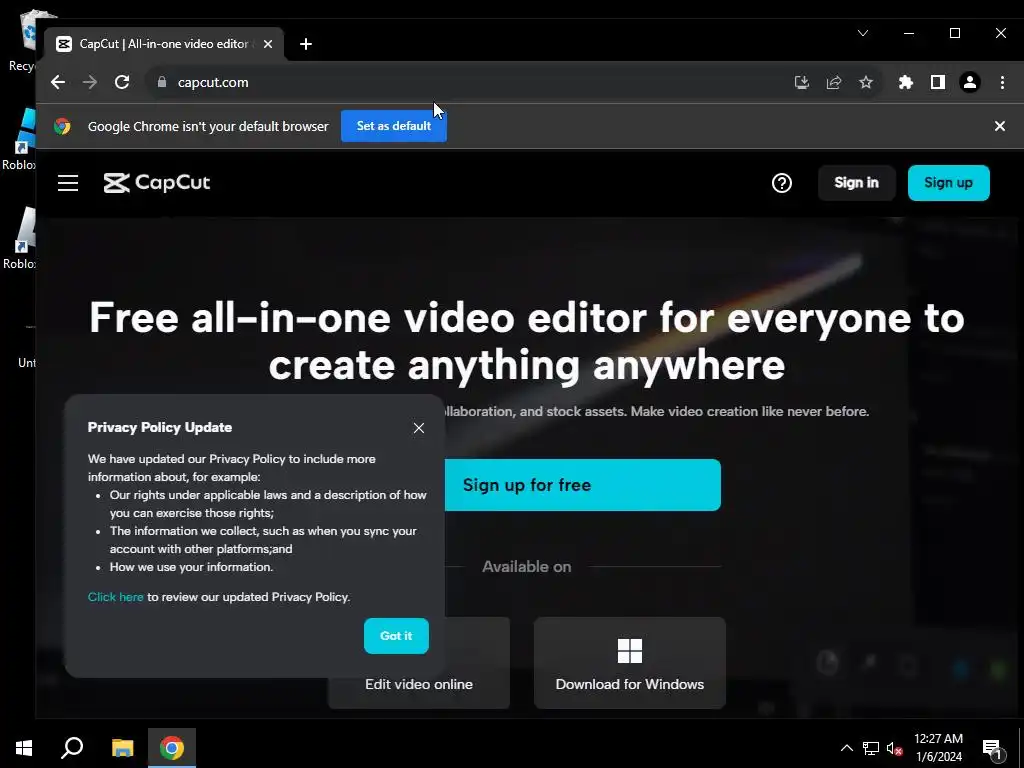Select the CapCut browser tab
1024x768 pixels.
(163, 44)
